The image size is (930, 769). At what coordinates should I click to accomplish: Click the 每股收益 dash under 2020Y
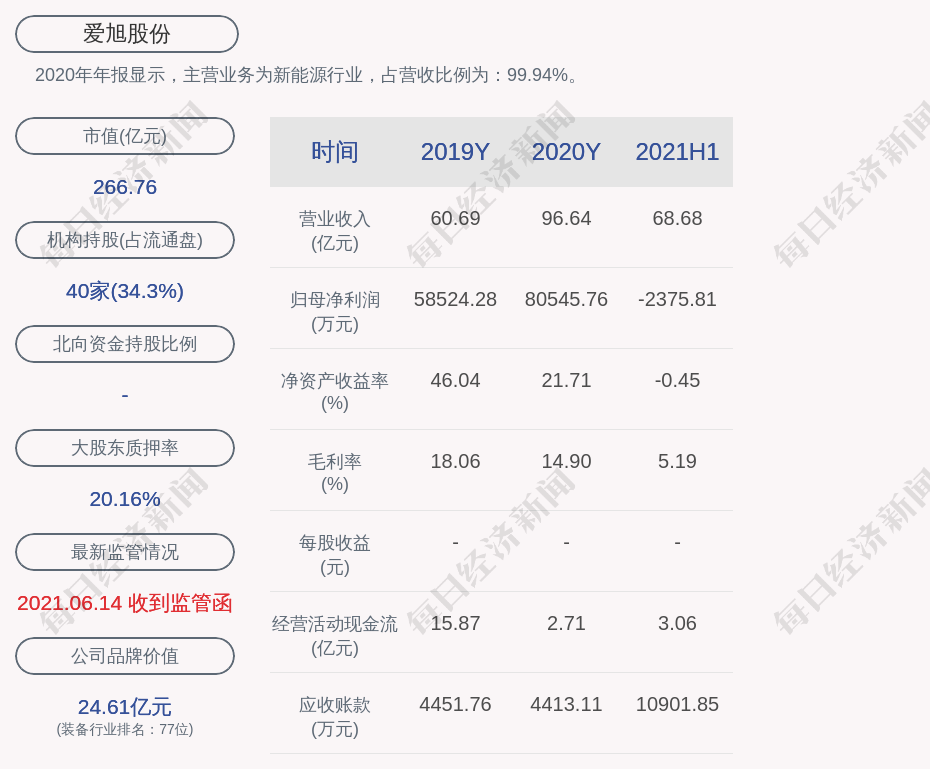pos(566,542)
